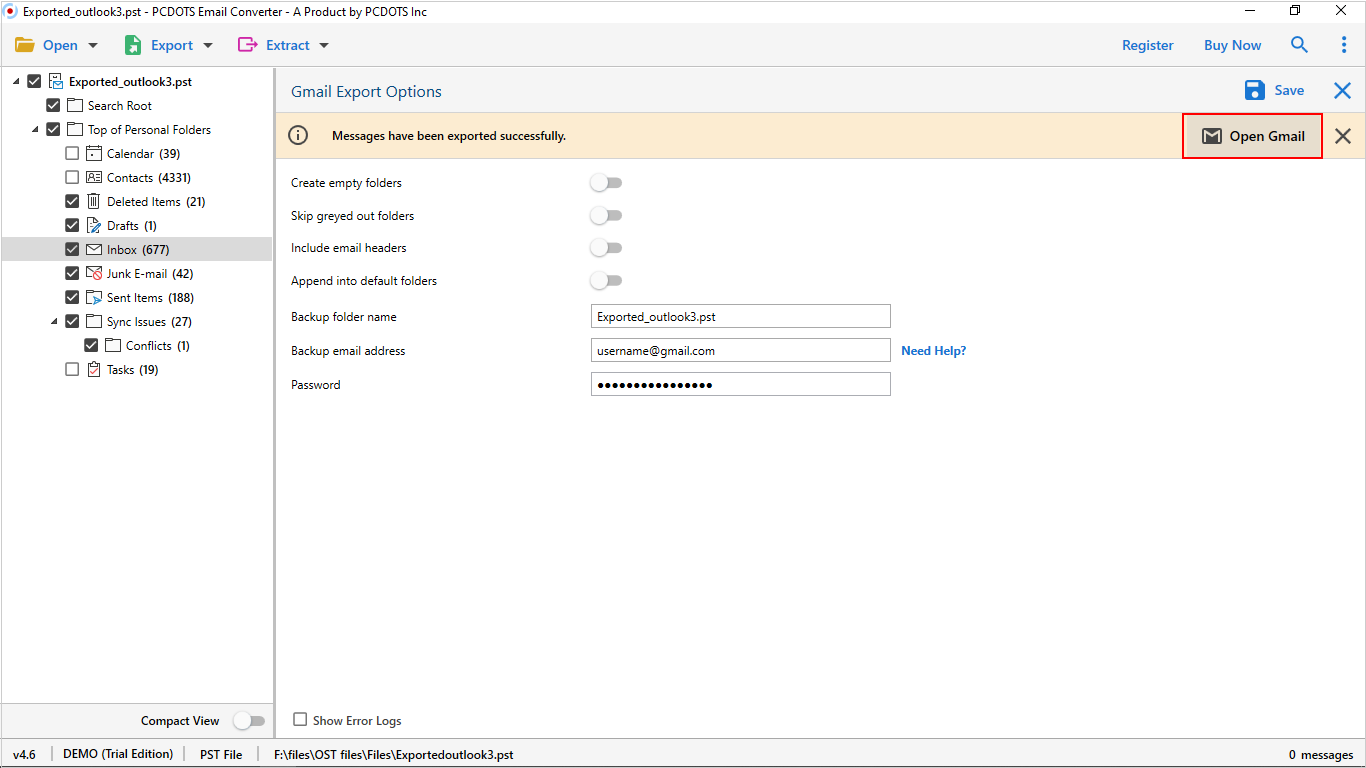The image size is (1366, 768).
Task: Open the three-dot more options menu
Action: tap(1343, 45)
